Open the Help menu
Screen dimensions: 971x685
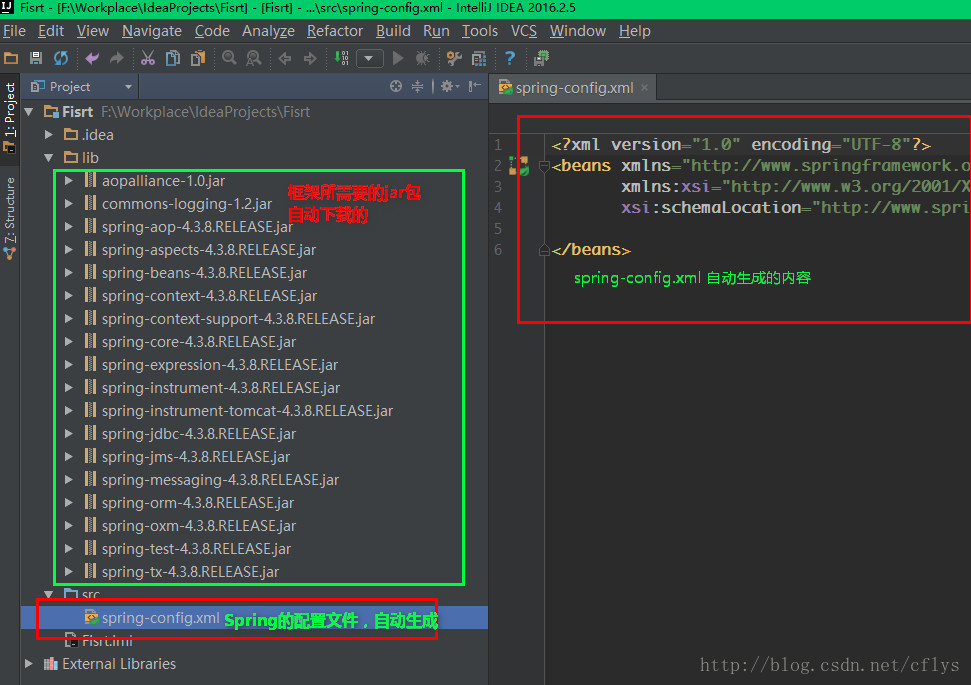tap(635, 31)
